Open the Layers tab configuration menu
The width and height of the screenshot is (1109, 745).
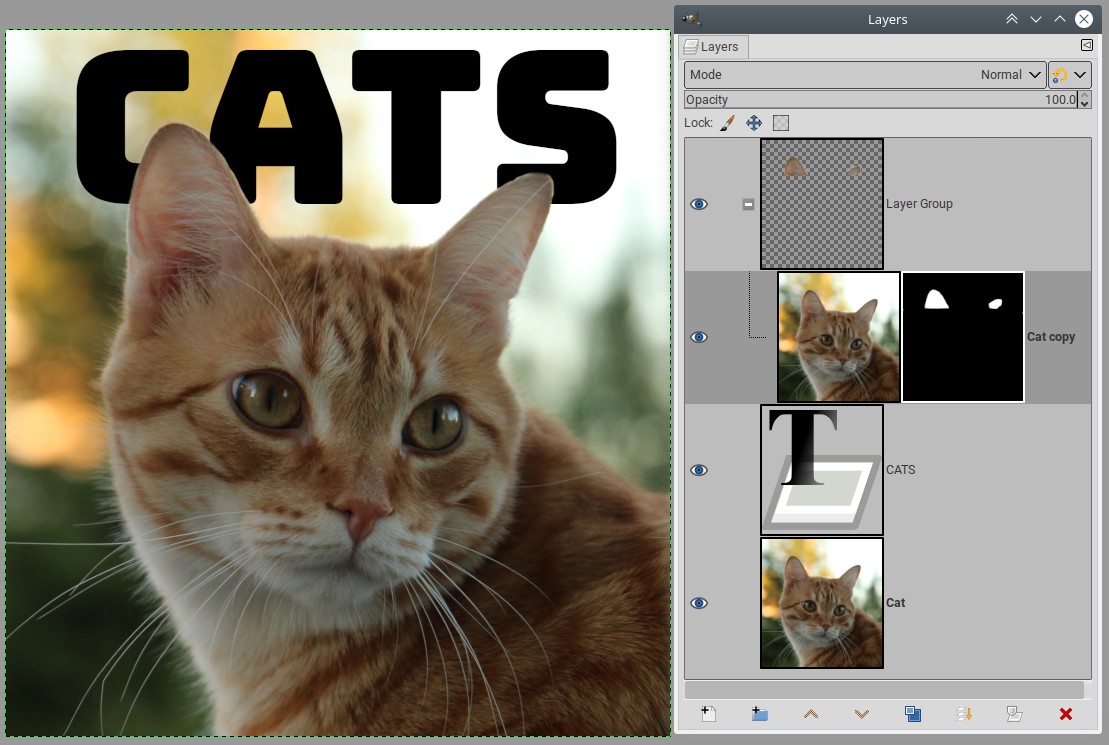point(1087,45)
